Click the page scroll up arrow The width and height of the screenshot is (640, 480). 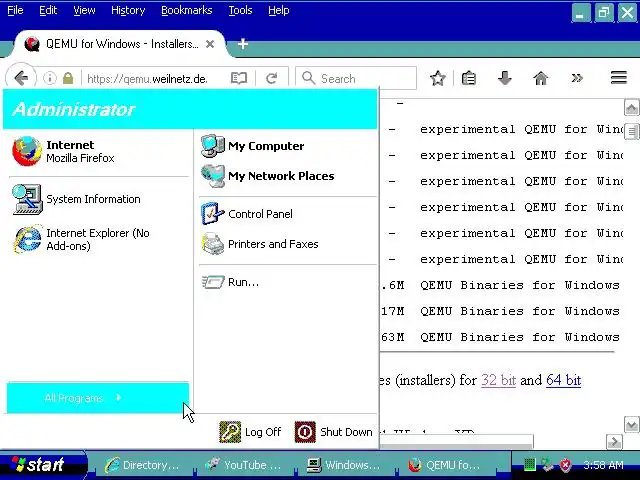[631, 108]
